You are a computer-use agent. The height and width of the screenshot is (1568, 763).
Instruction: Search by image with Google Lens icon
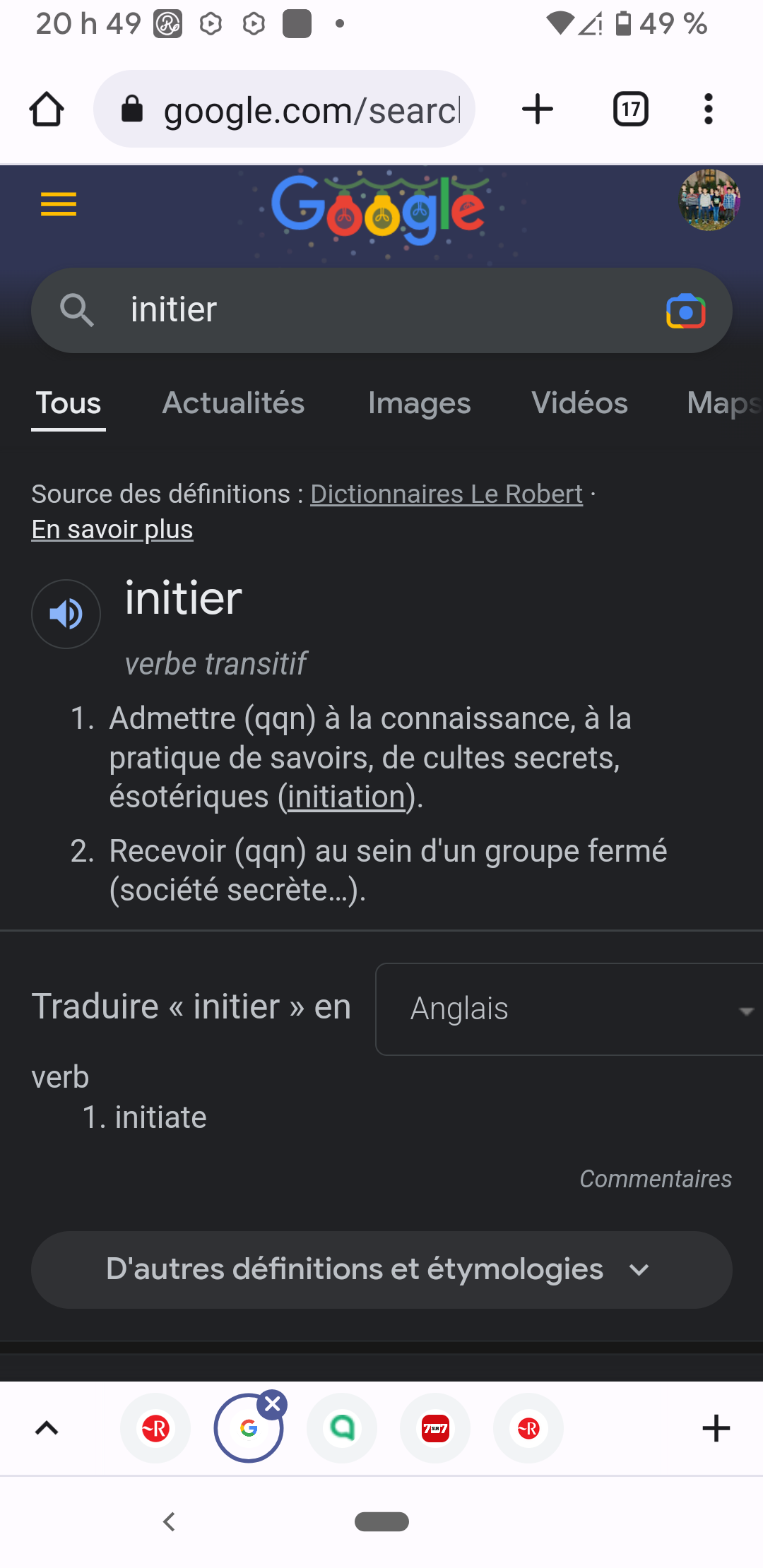tap(685, 311)
